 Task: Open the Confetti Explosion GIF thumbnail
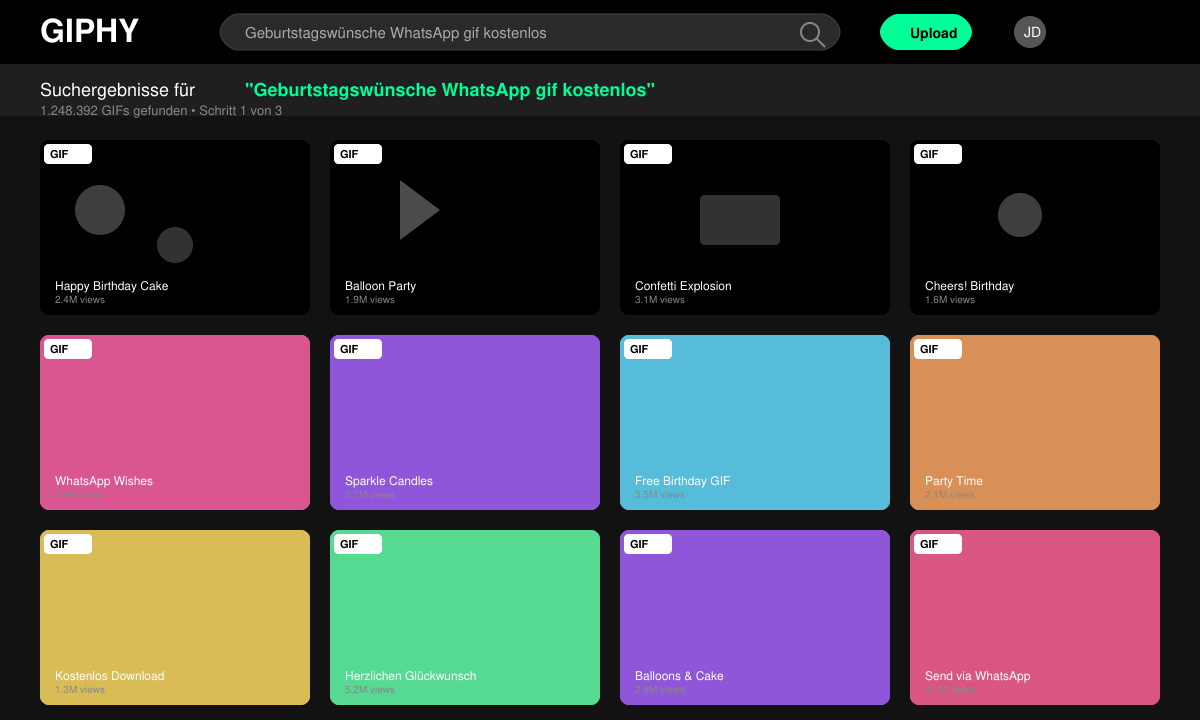coord(755,227)
